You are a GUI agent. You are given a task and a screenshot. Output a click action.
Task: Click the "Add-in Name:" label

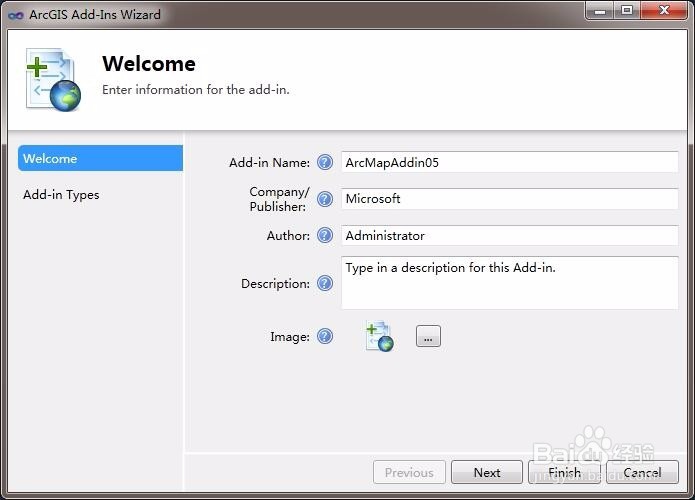click(x=269, y=163)
